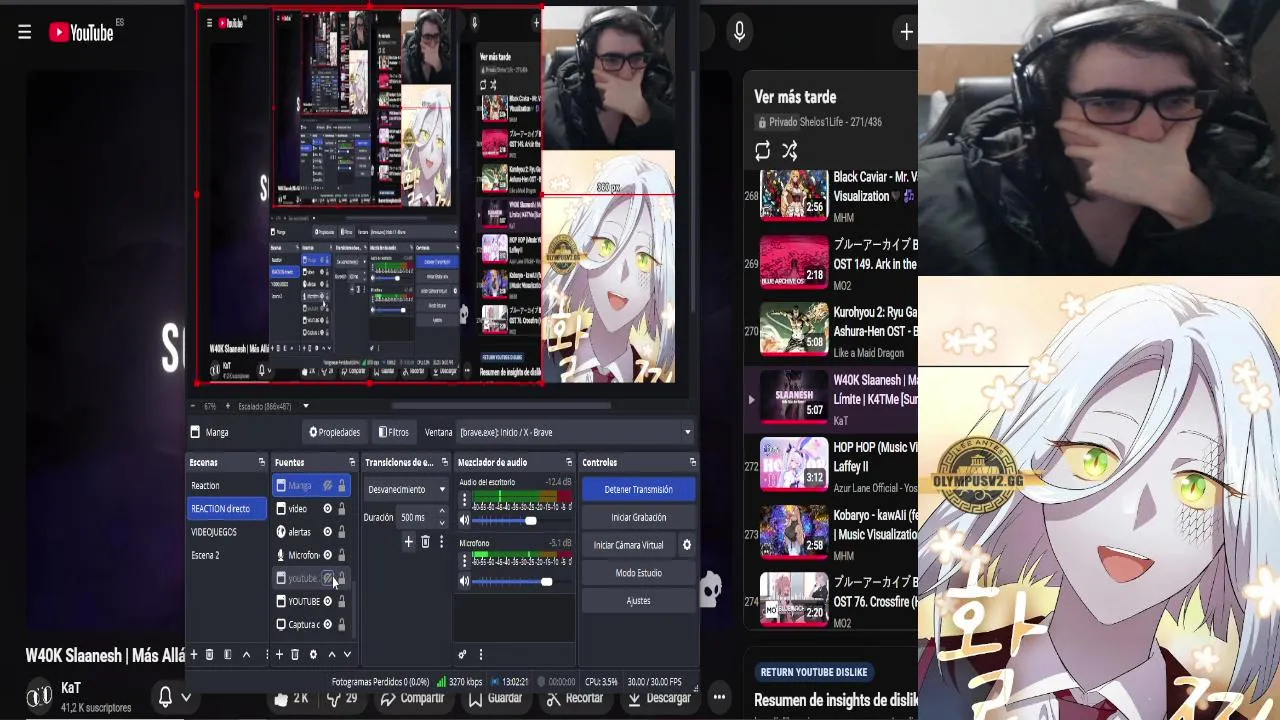Click Propiedades in source toolbar
Viewport: 1280px width, 720px height.
334,432
